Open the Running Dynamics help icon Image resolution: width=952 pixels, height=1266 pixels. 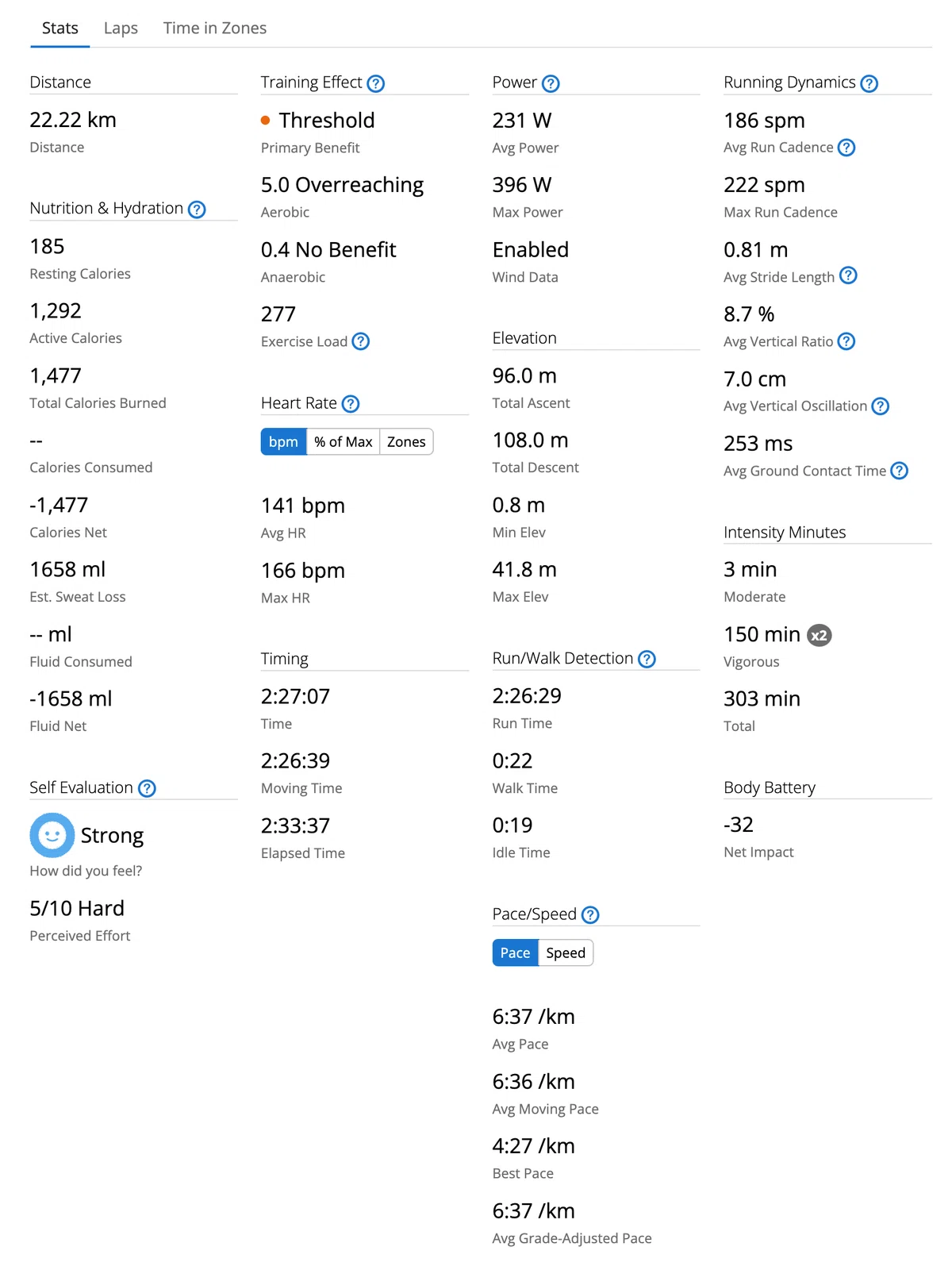tap(869, 83)
